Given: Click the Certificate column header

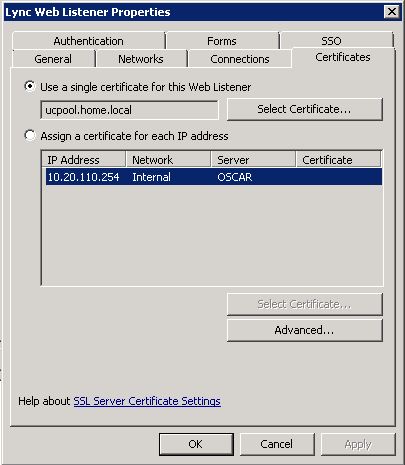Looking at the screenshot, I should point(339,160).
